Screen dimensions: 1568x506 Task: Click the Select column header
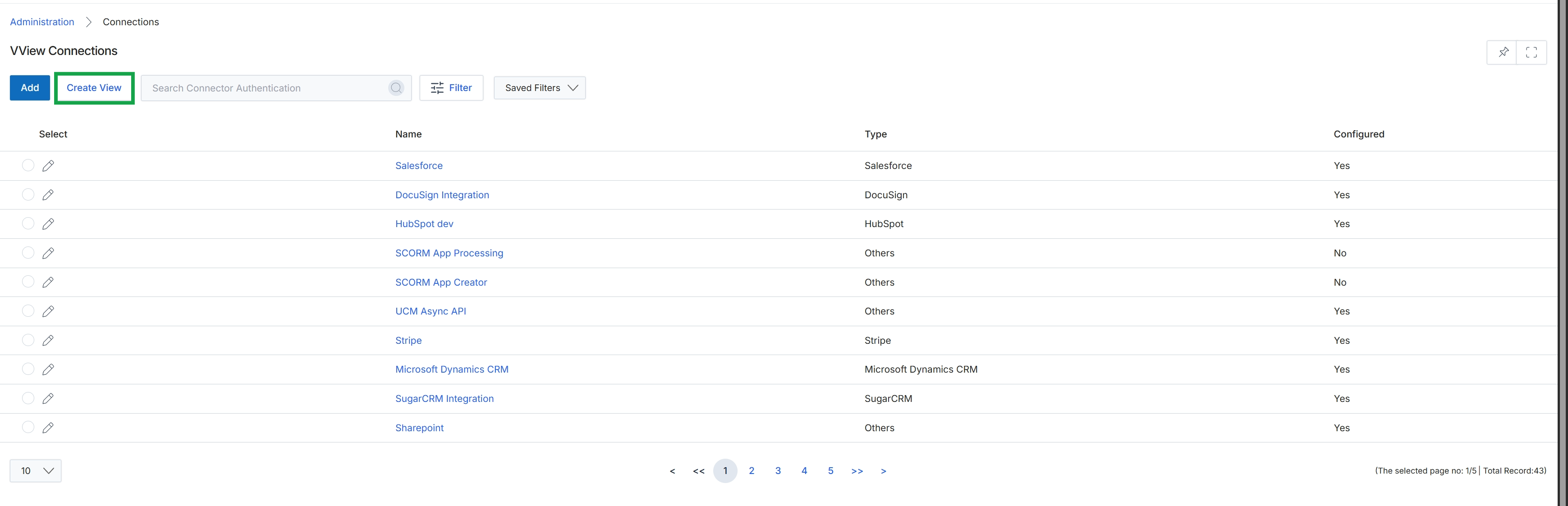[x=53, y=134]
